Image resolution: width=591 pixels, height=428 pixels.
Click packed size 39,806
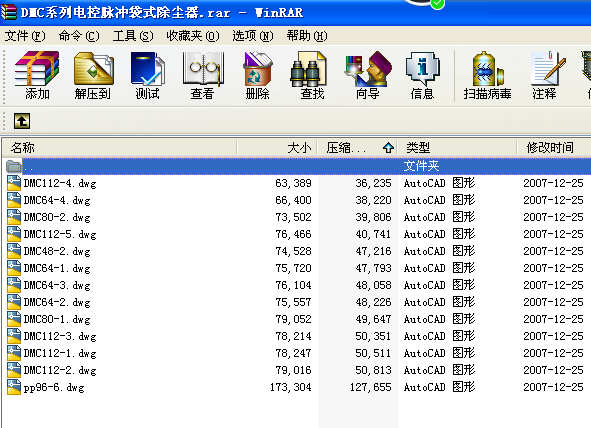tap(373, 217)
